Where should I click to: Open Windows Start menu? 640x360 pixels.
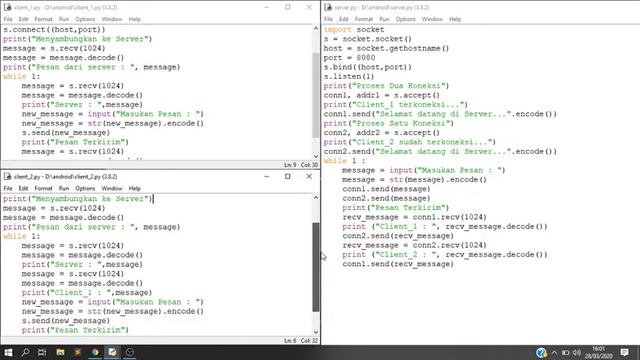(8, 352)
